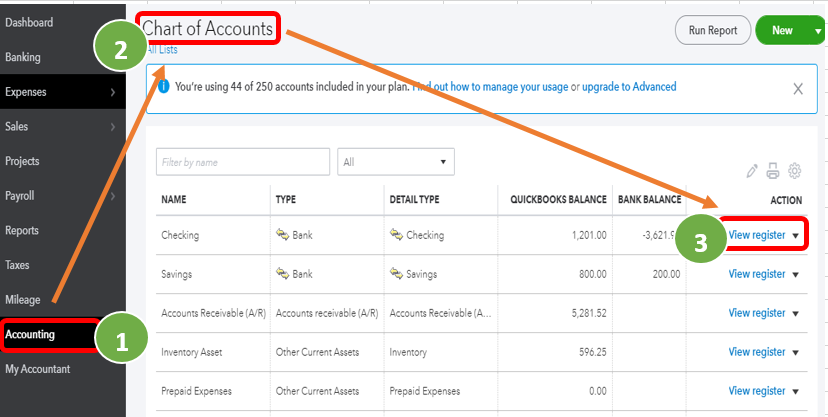Click bank feed icon in Checking Detail Type
This screenshot has width=828, height=417.
pos(396,234)
